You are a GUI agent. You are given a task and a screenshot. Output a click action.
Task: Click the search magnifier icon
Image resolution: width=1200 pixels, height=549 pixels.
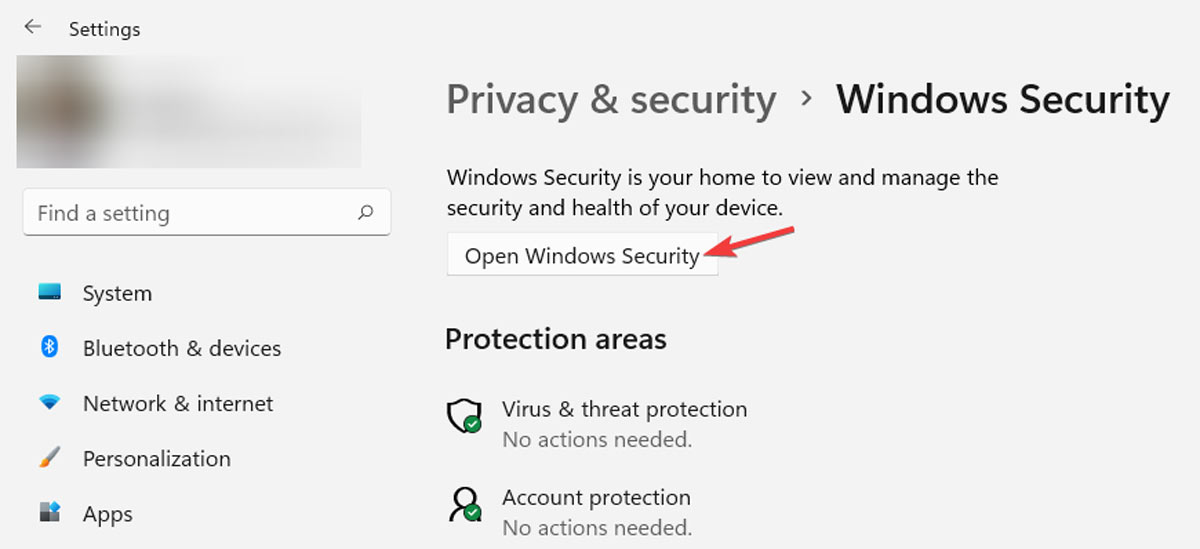(x=366, y=212)
